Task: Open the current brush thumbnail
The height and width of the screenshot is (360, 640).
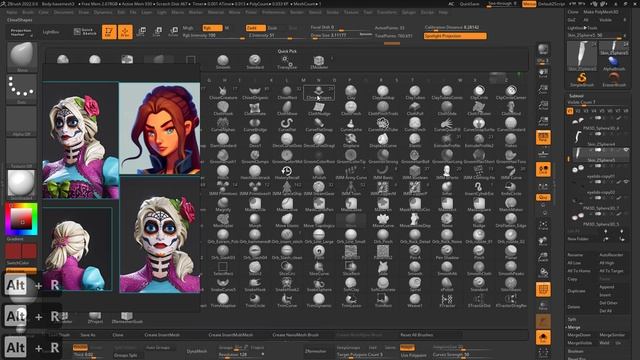Action: [22, 56]
